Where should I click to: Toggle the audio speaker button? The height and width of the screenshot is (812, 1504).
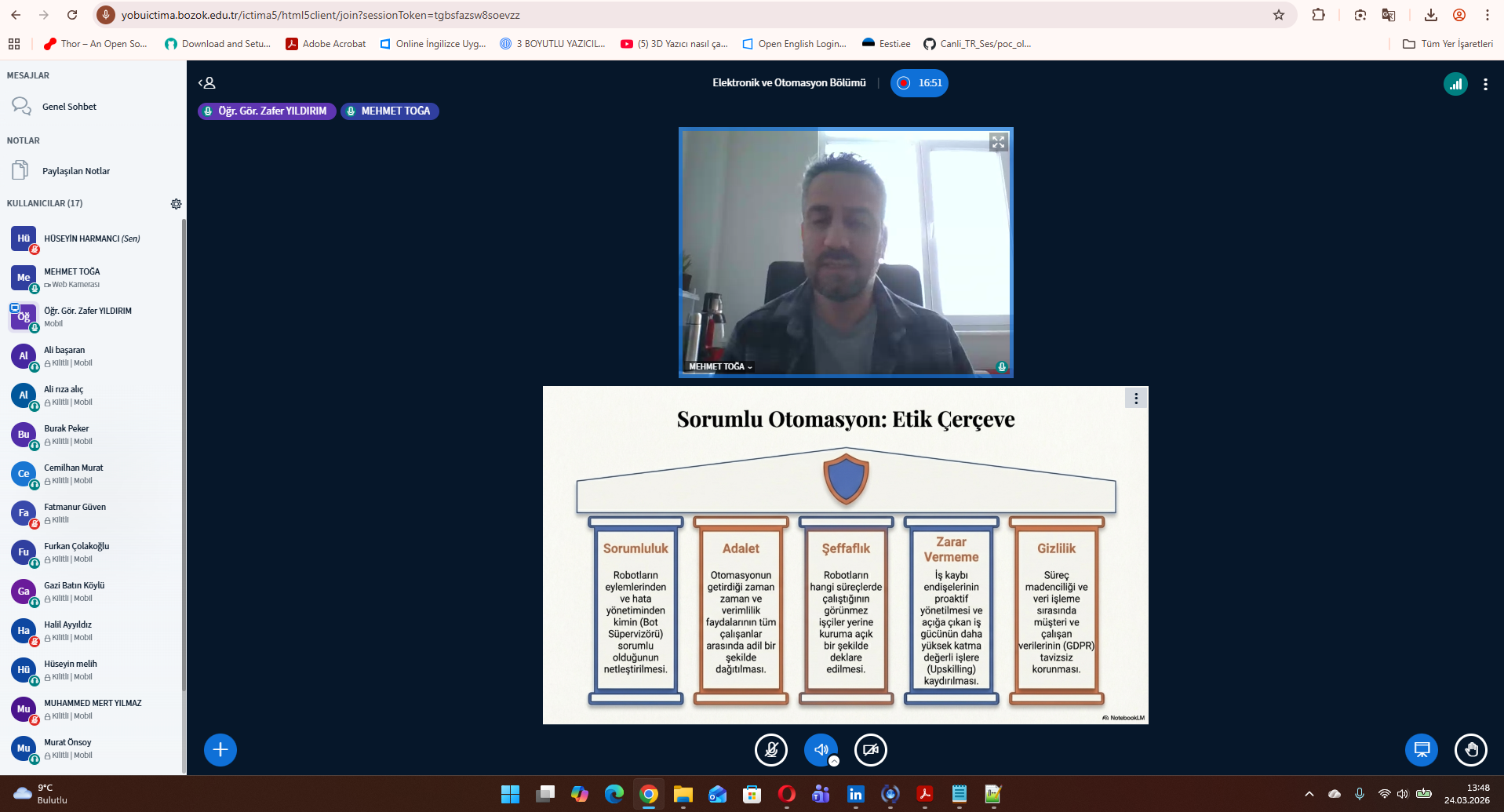pos(821,750)
